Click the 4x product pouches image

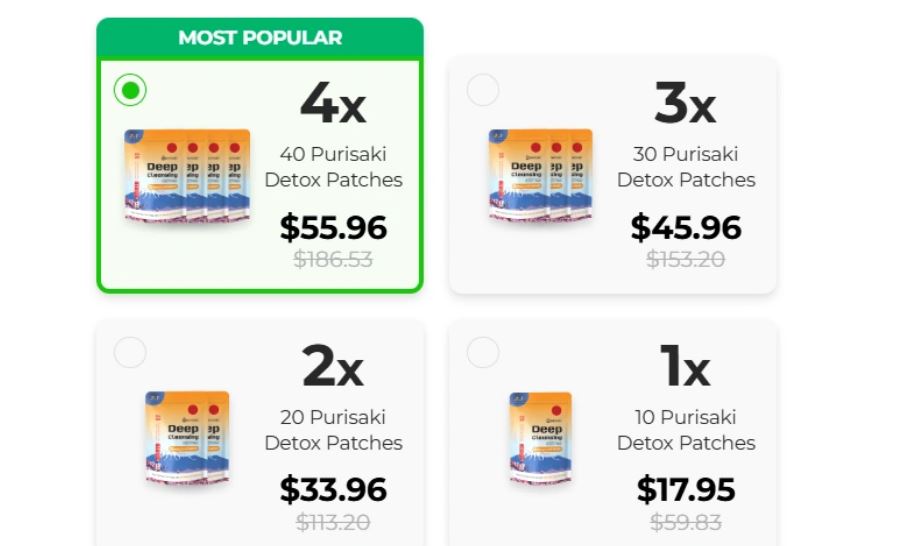click(x=187, y=174)
